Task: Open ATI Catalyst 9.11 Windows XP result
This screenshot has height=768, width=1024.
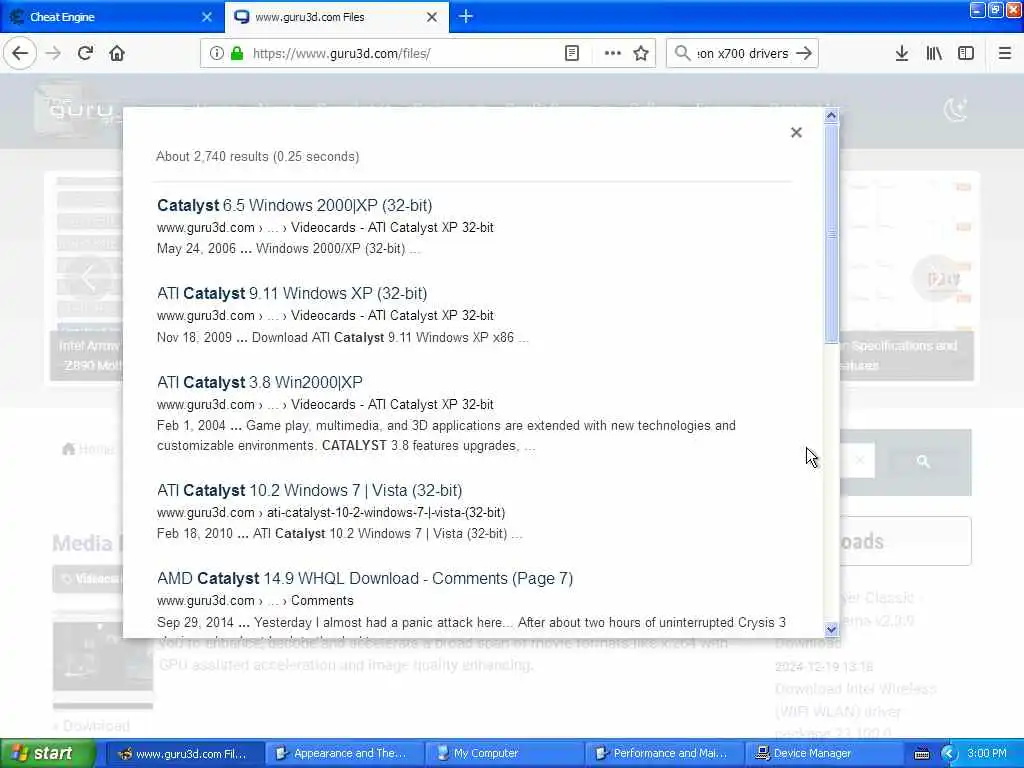Action: [x=292, y=293]
